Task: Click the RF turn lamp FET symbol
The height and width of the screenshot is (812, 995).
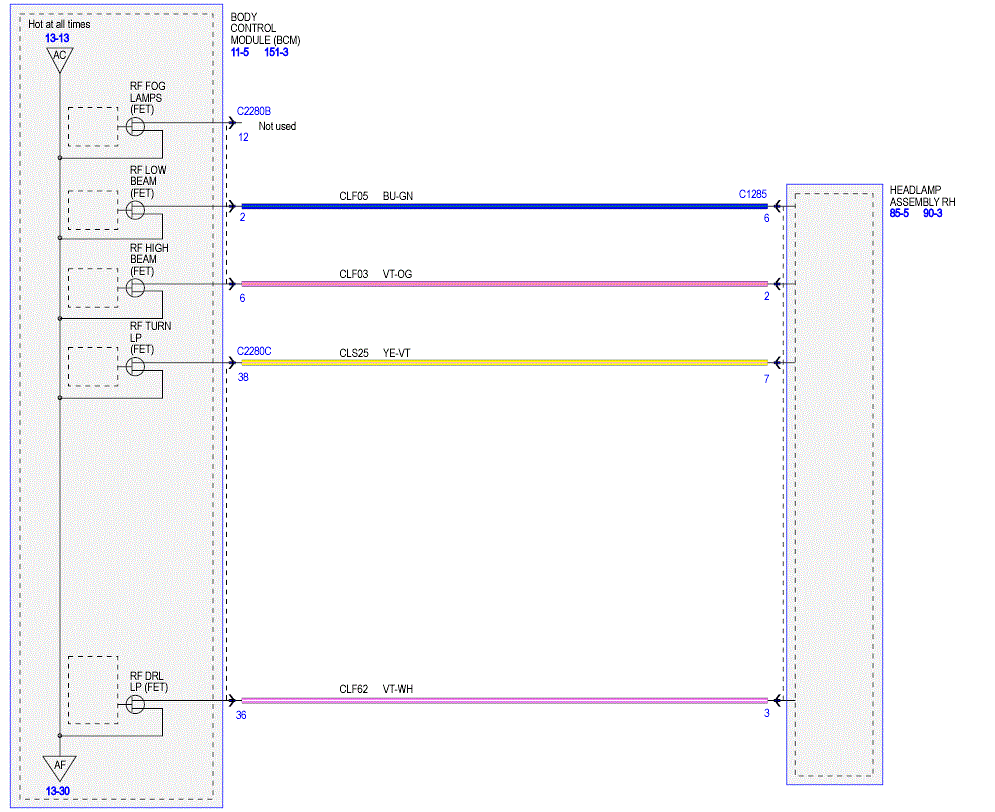Action: 135,367
